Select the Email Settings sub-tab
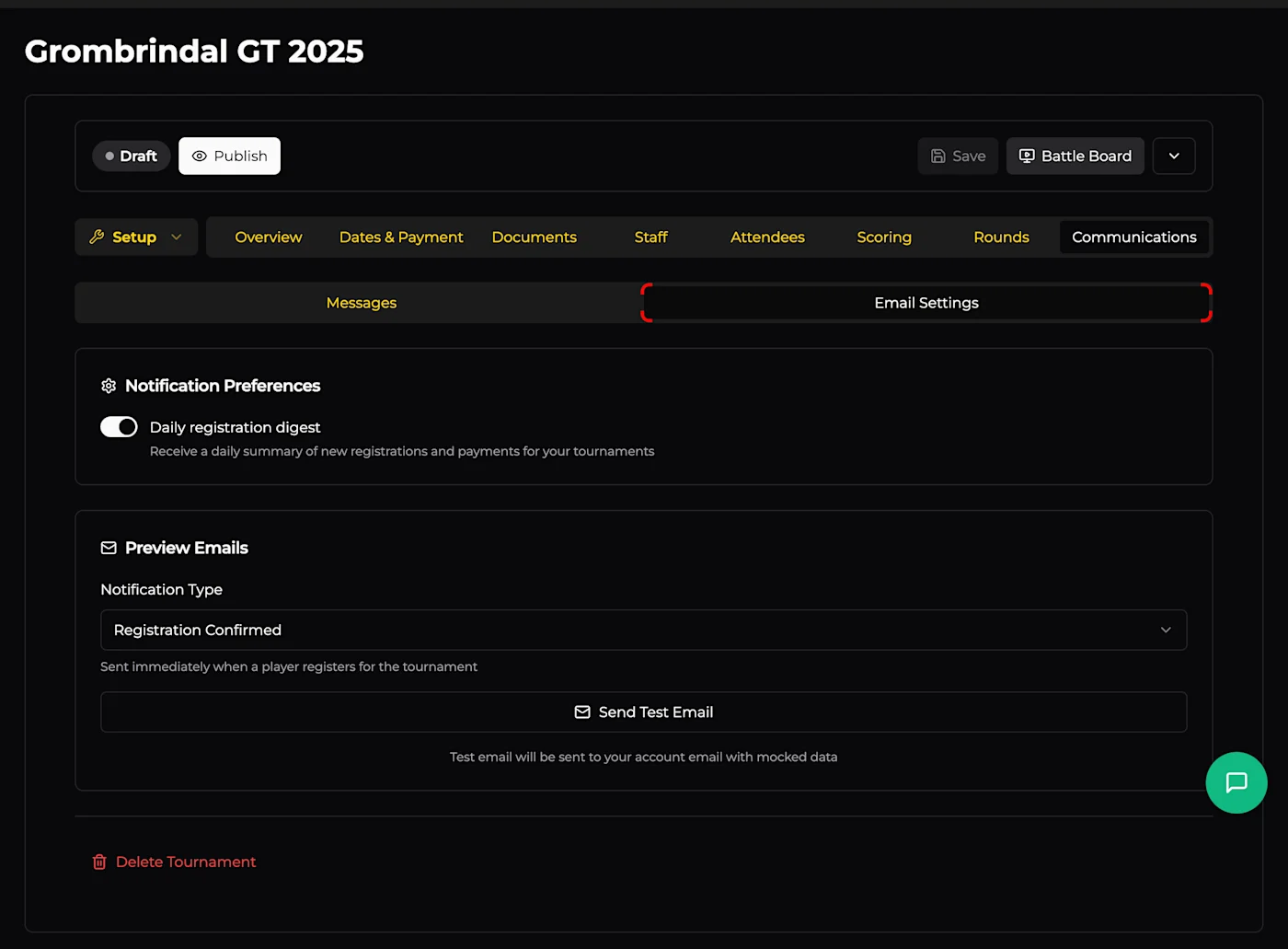This screenshot has width=1288, height=949. (926, 303)
